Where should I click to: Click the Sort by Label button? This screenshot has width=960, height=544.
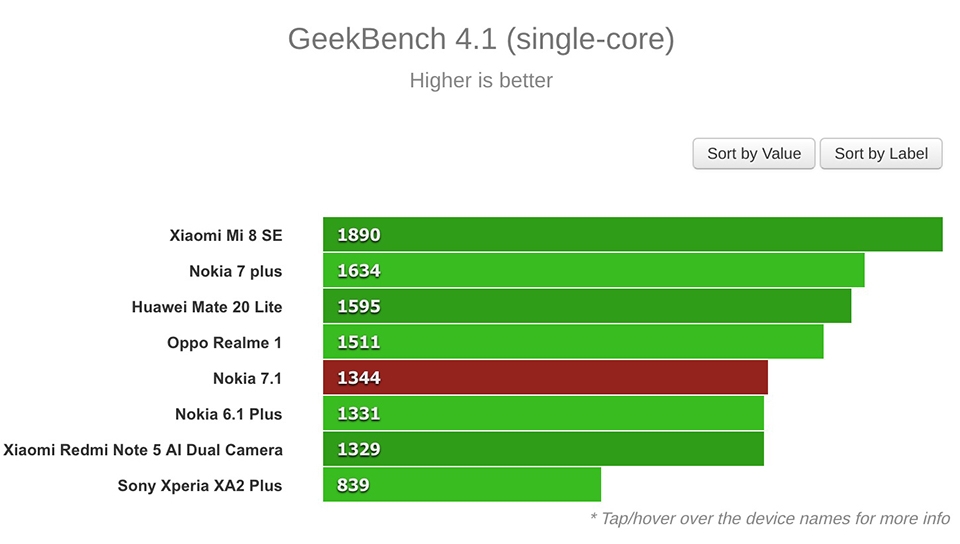coord(881,154)
